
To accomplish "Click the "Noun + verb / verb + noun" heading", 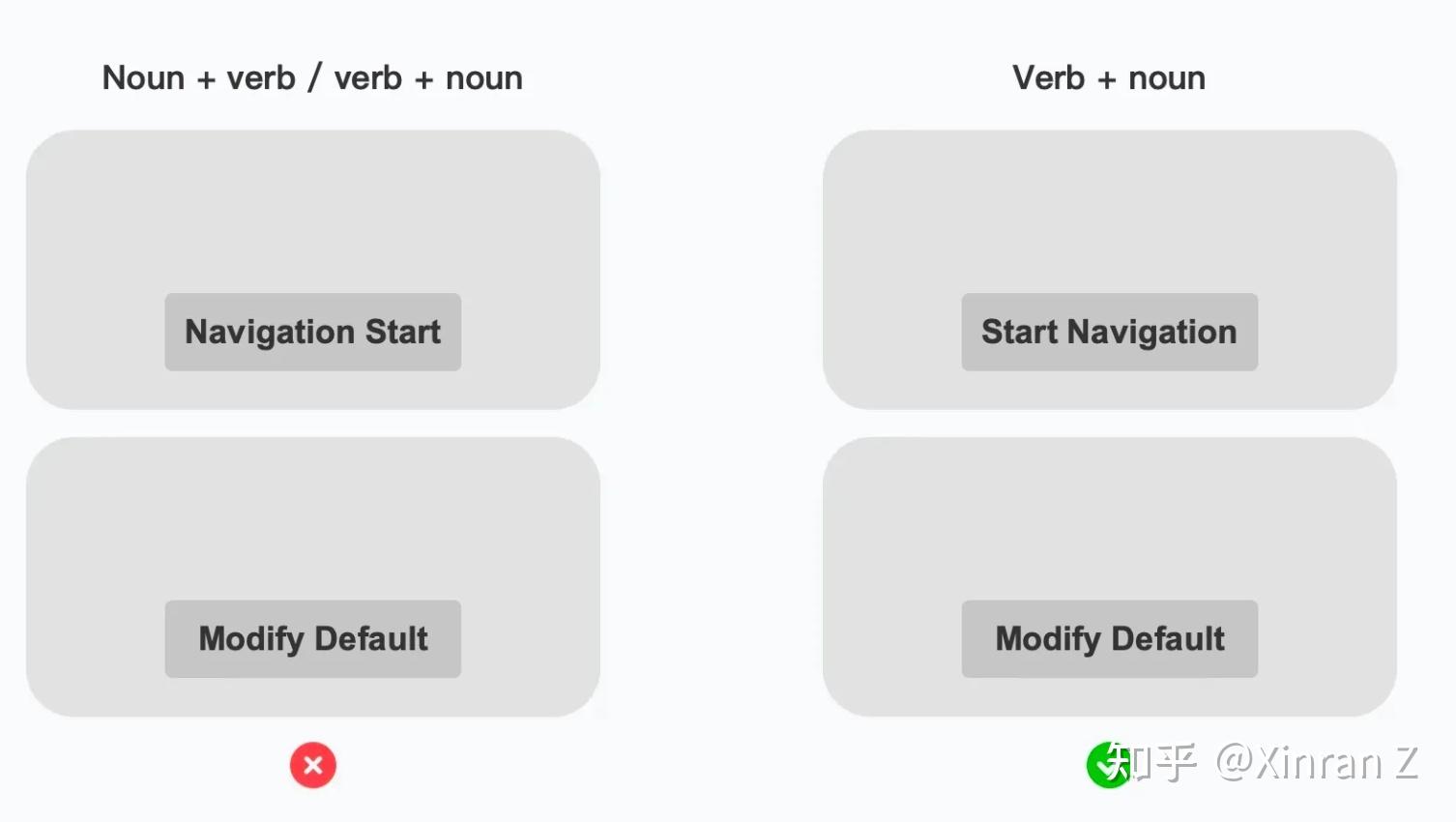I will 312,77.
